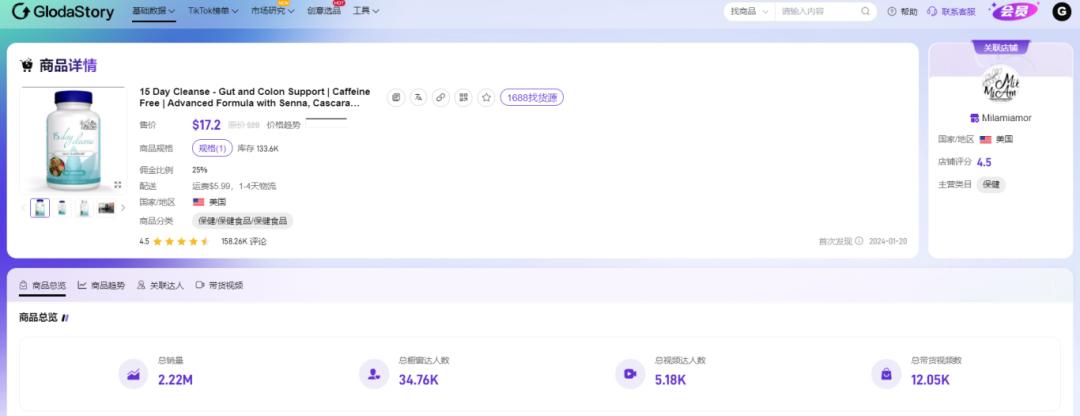1080x416 pixels.
Task: Open the QR code icon
Action: click(463, 97)
